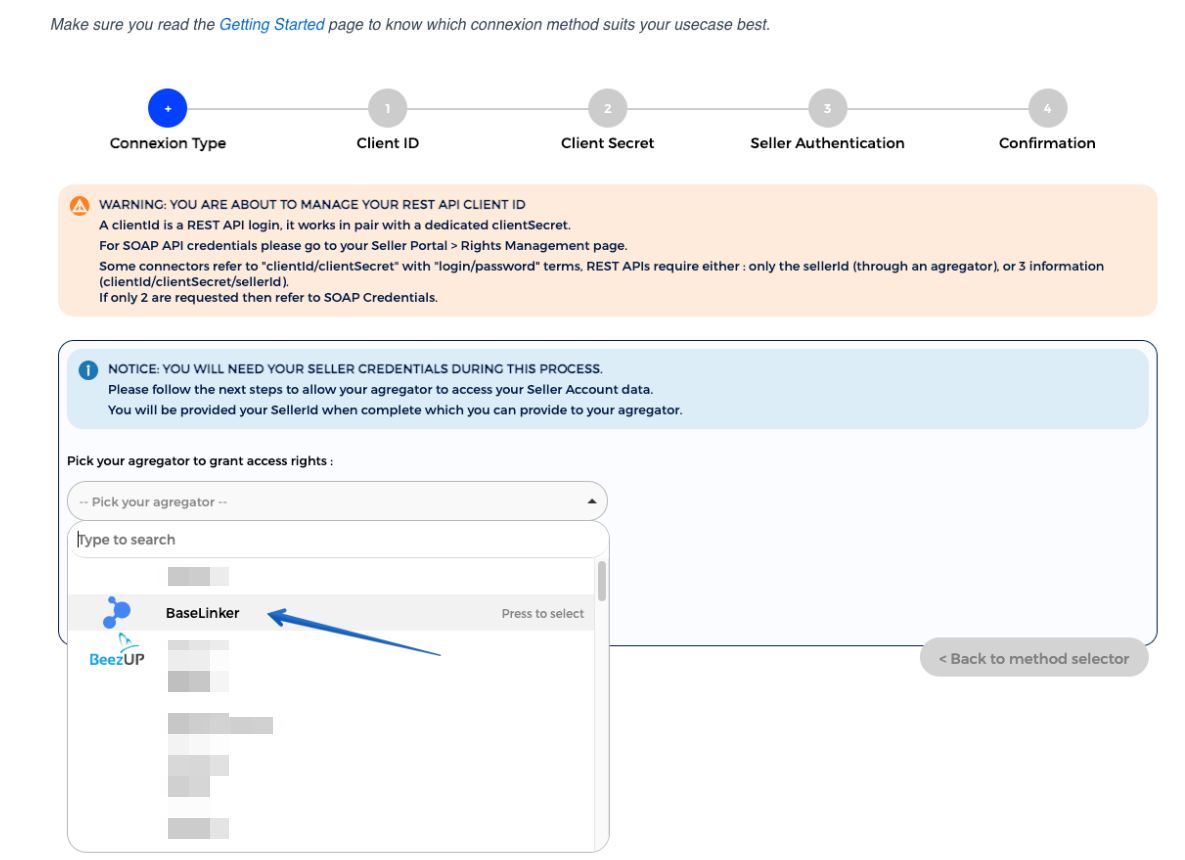
Task: Select step 2 circle for Client Secret
Action: tap(607, 108)
